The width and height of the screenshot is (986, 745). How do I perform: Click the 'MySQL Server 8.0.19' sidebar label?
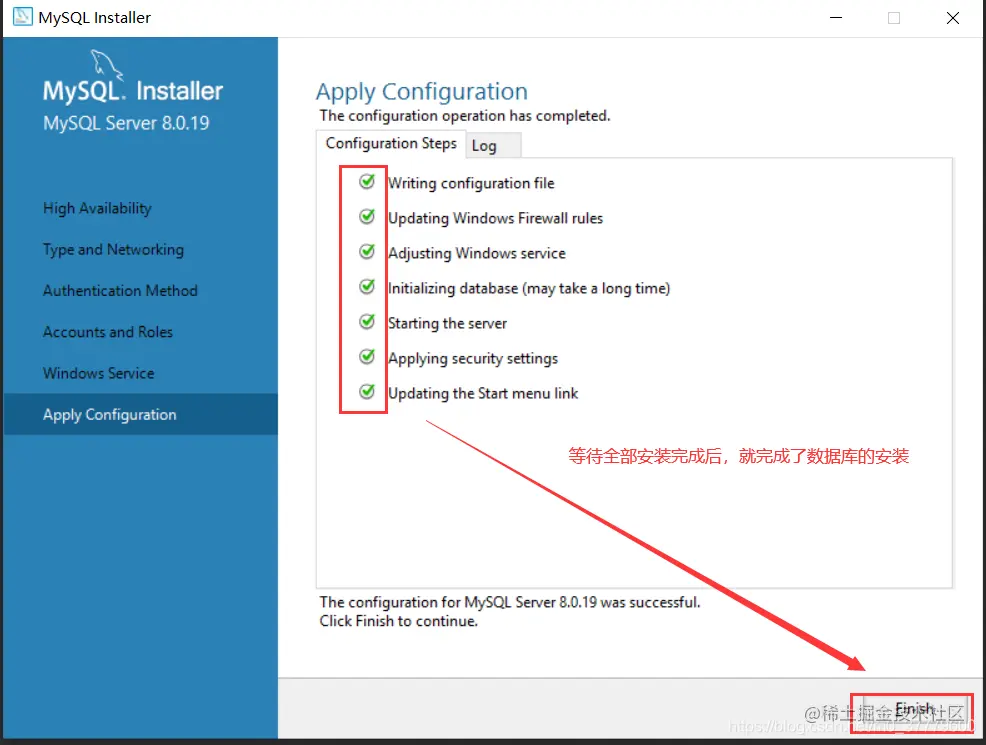(126, 123)
